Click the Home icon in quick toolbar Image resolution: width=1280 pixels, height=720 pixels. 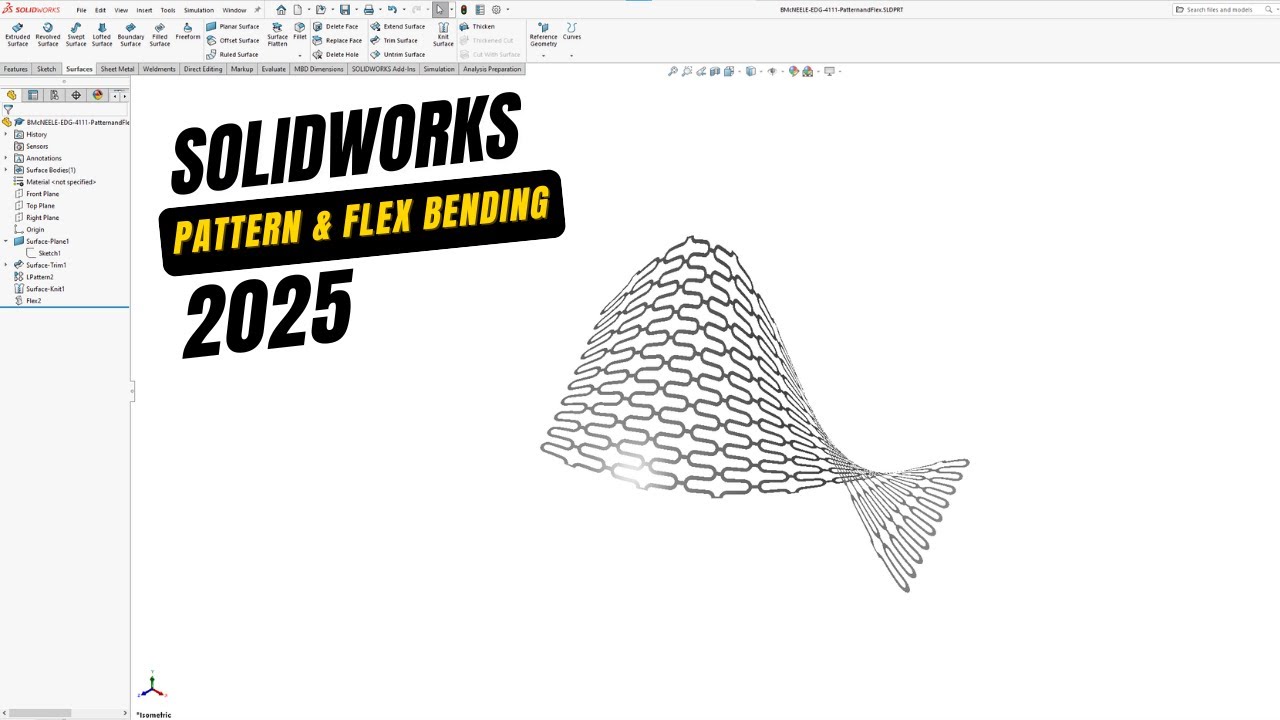(281, 10)
